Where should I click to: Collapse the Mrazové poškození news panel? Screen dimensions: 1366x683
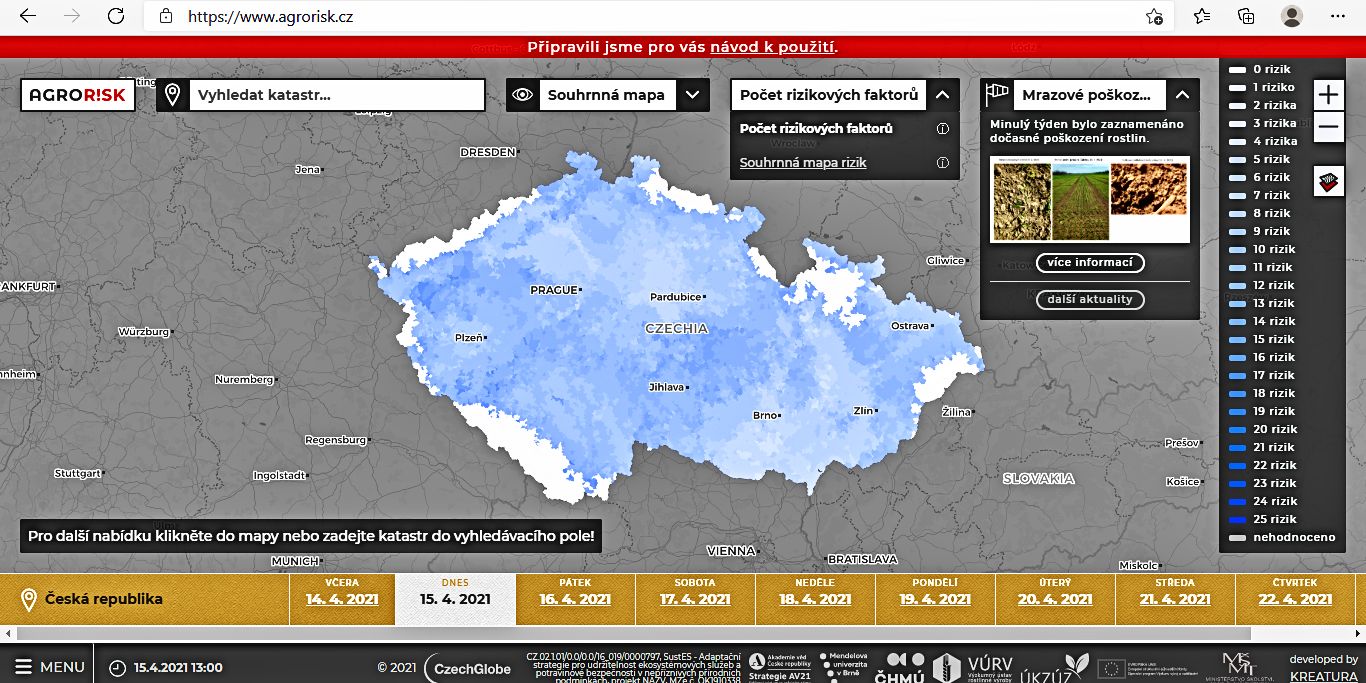[x=1182, y=96]
